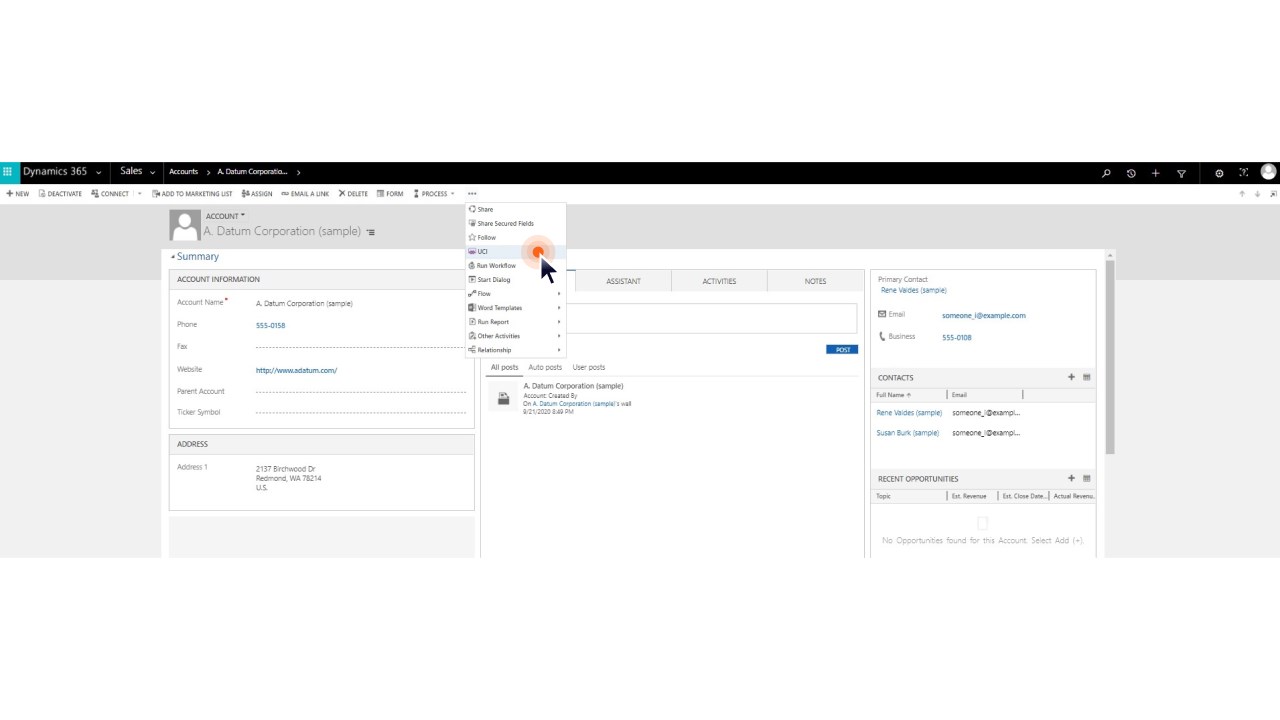Screen dimensions: 1280x720
Task: Switch to the ASSISTANT tab
Action: point(623,281)
